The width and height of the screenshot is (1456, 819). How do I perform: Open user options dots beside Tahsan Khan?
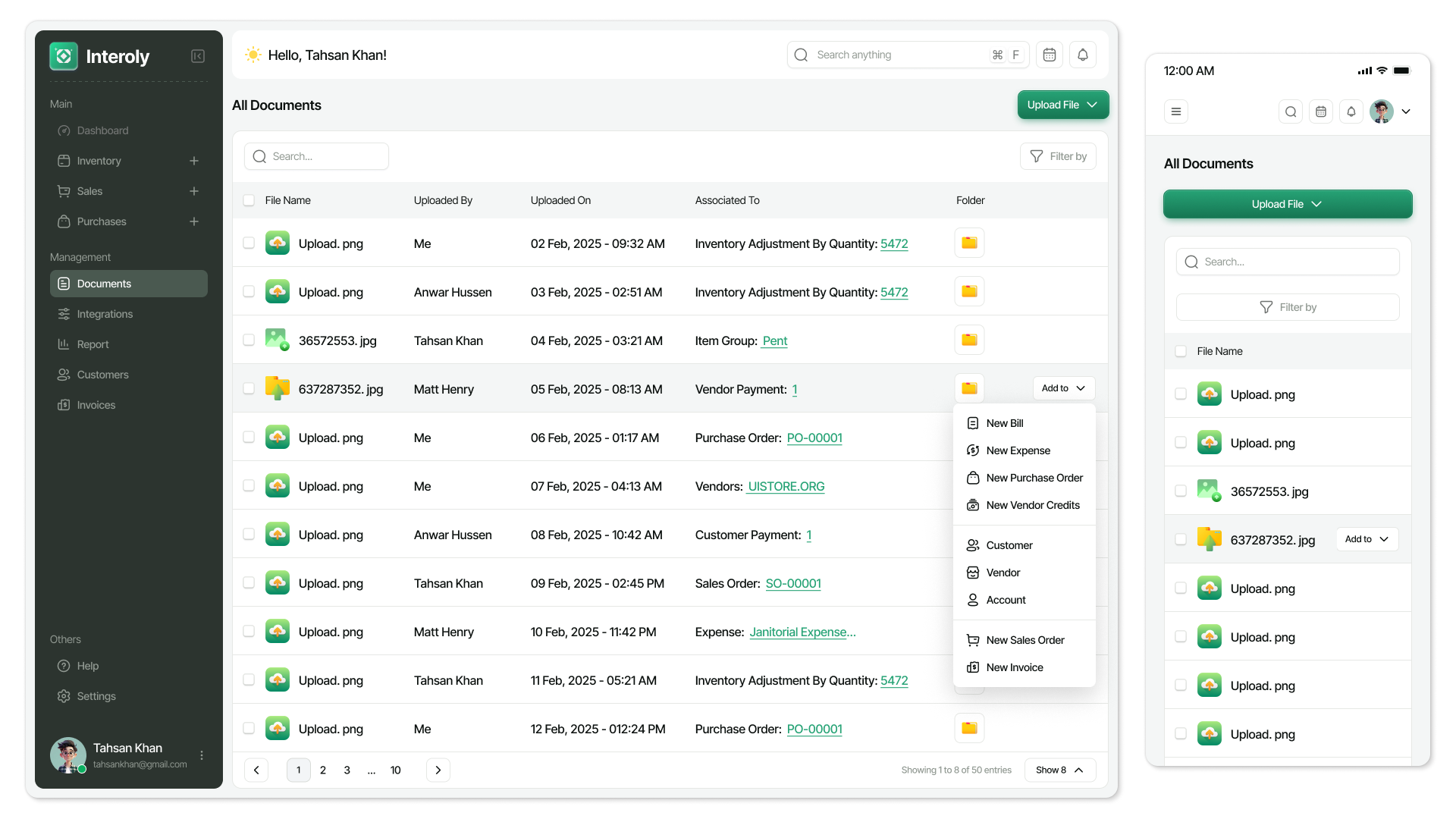[202, 755]
